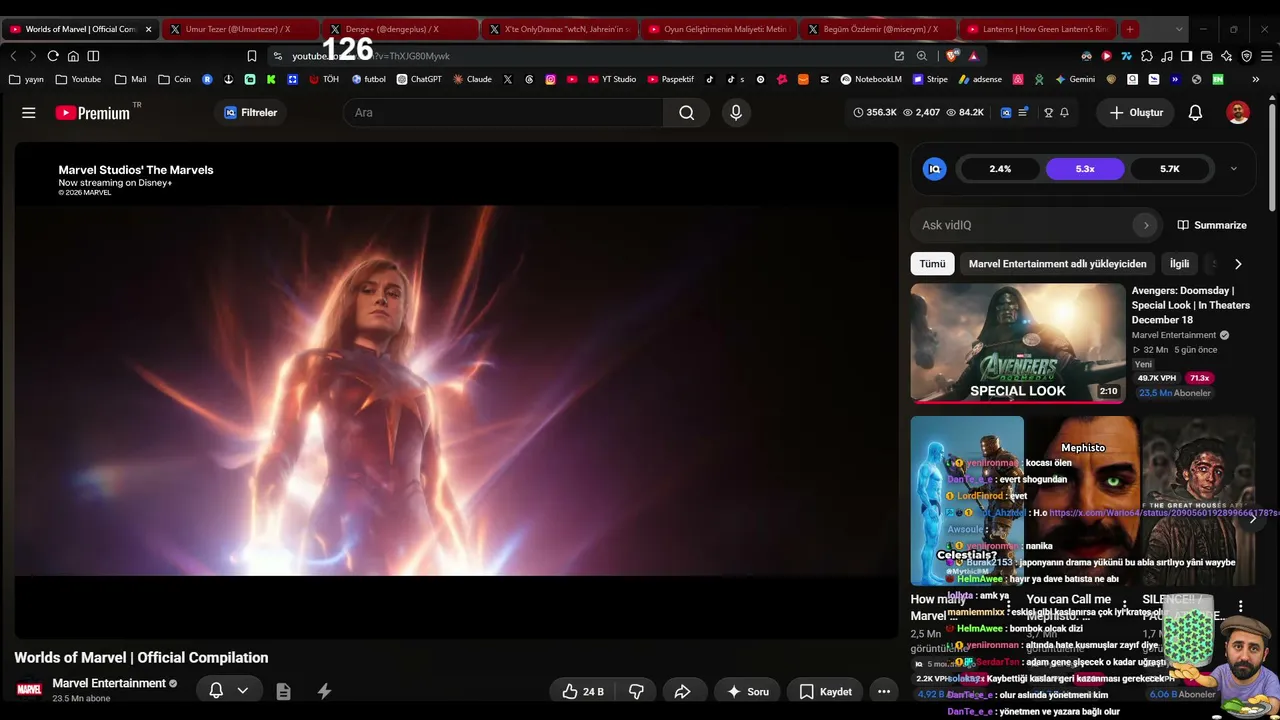Switch to the Umur Tezer X tab
This screenshot has width=1280, height=720.
point(240,29)
